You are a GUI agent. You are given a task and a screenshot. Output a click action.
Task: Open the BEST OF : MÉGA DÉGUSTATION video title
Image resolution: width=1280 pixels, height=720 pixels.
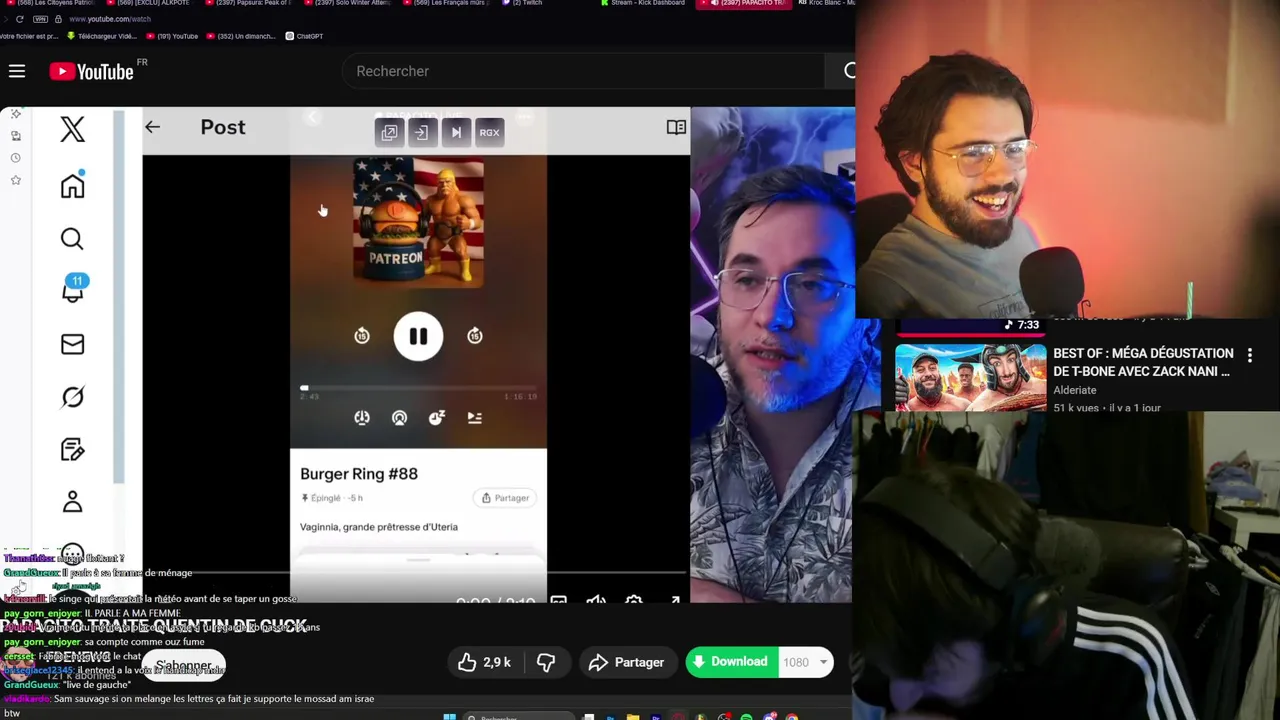tap(1143, 362)
